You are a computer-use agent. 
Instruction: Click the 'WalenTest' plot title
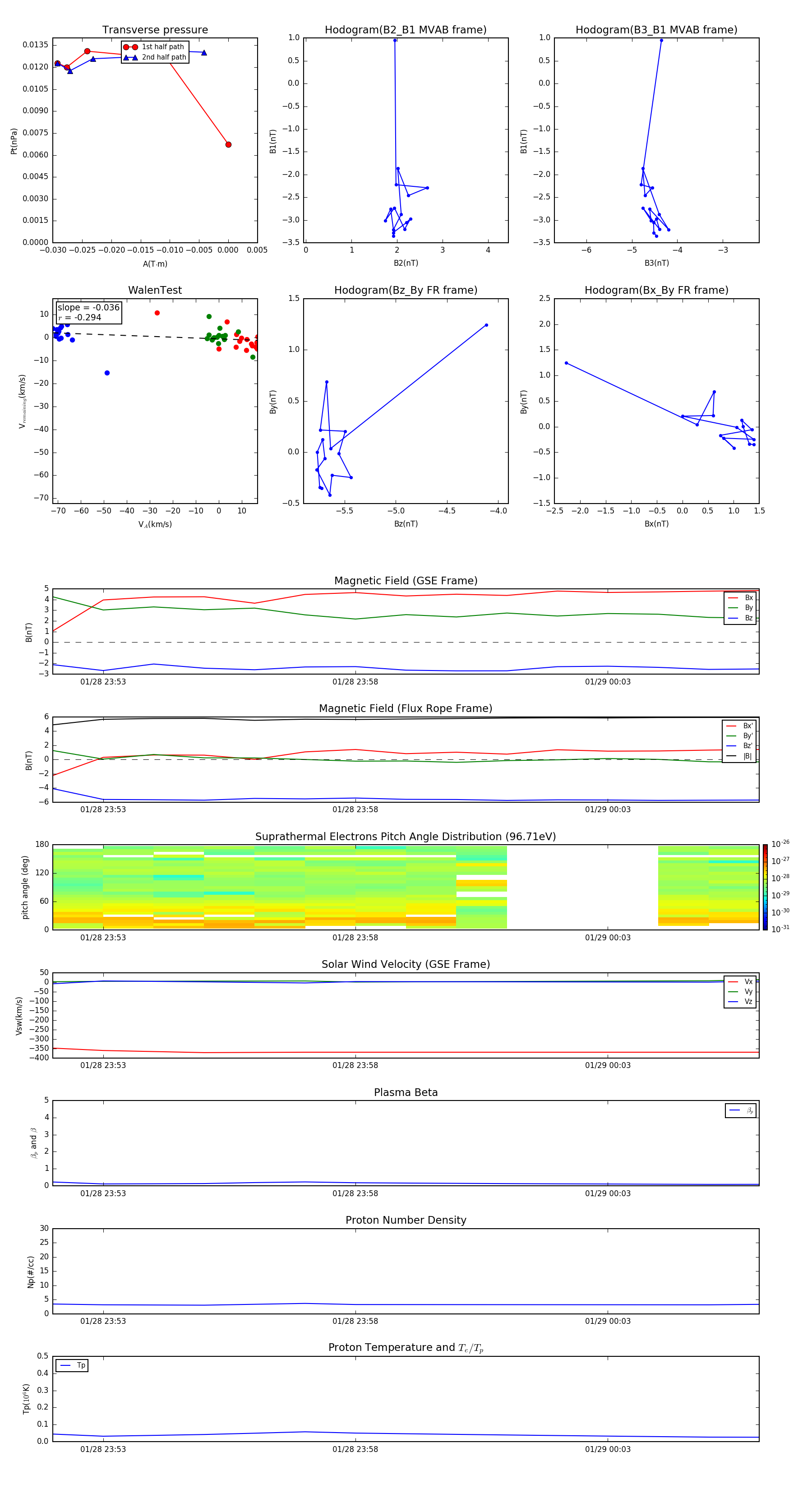pyautogui.click(x=155, y=290)
